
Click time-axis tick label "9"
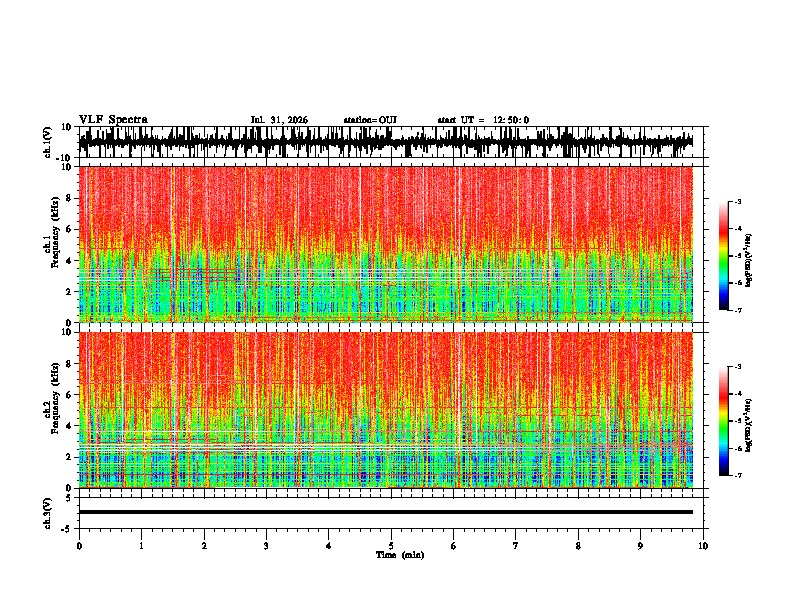(x=640, y=546)
